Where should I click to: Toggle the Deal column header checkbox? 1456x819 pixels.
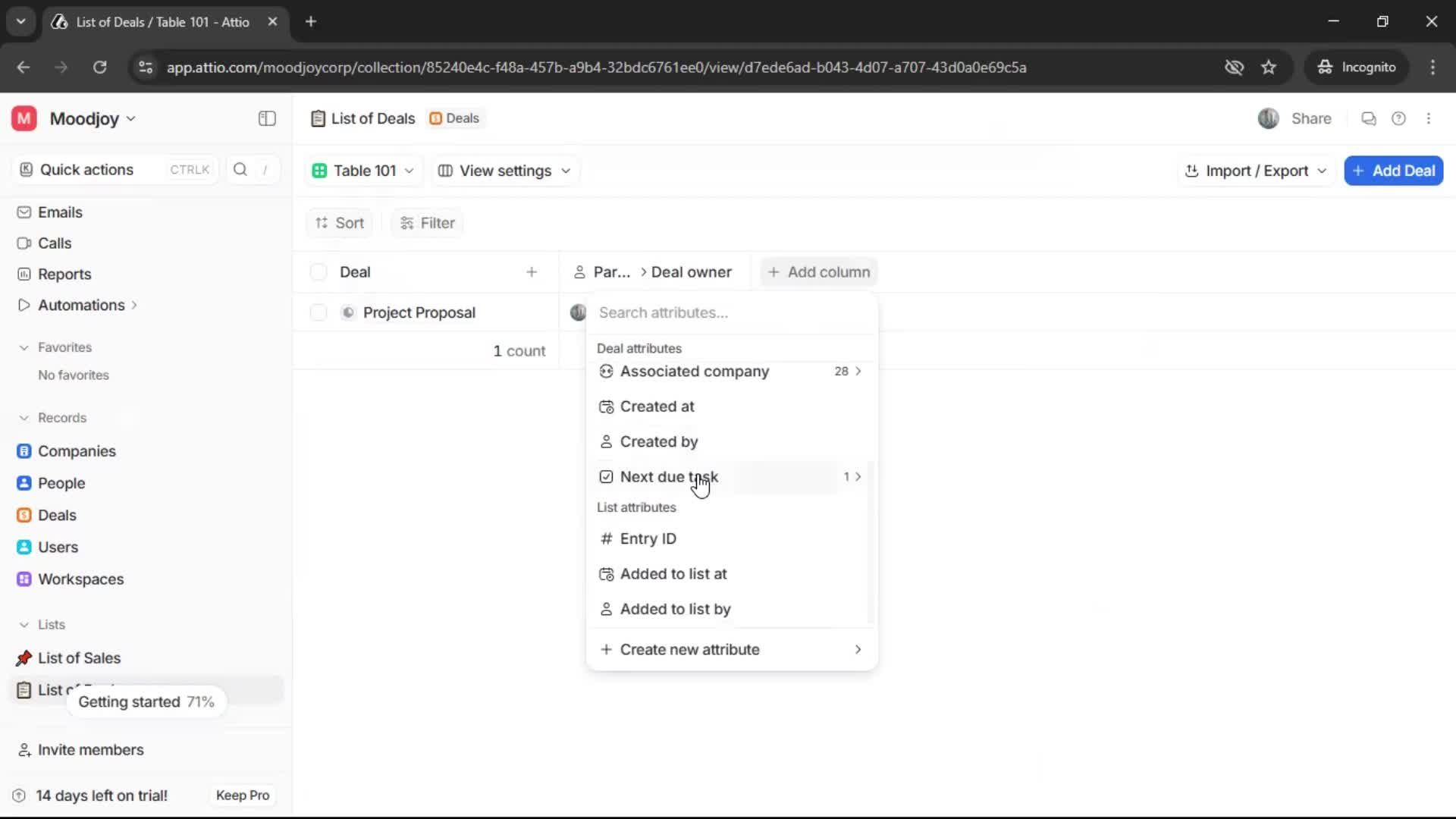[x=318, y=271]
